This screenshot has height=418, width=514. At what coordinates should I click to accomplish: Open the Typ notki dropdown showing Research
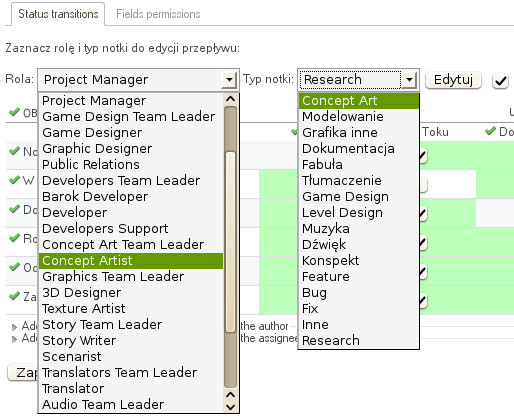click(358, 80)
